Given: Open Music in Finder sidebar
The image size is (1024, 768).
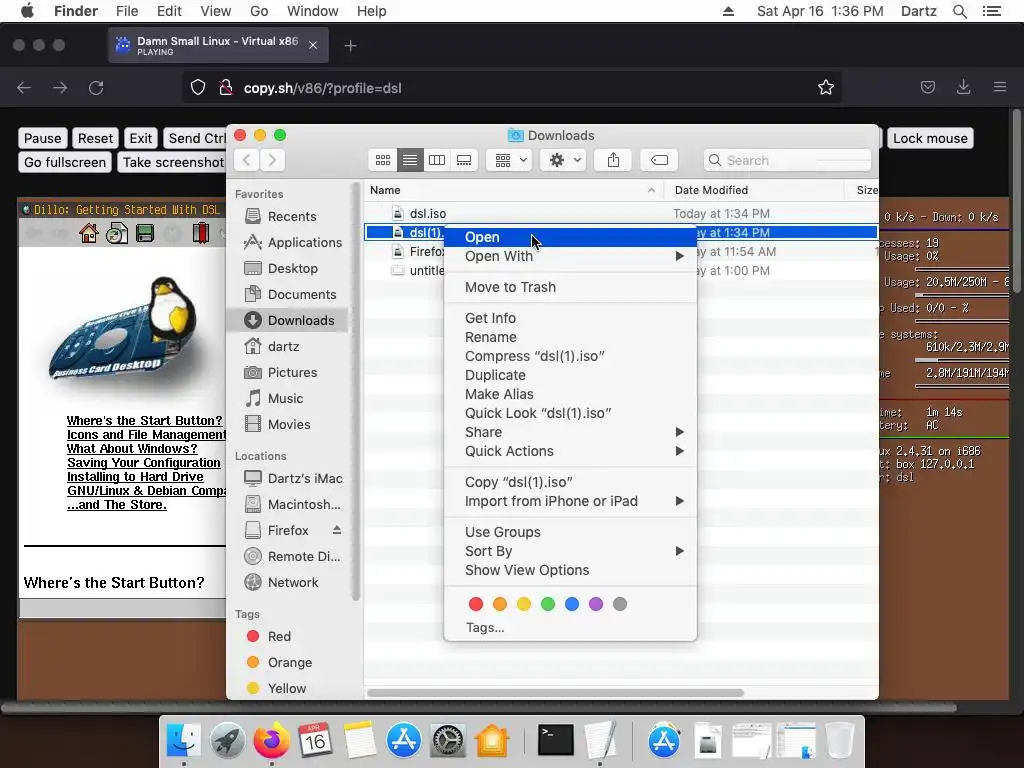Looking at the screenshot, I should pyautogui.click(x=291, y=398).
